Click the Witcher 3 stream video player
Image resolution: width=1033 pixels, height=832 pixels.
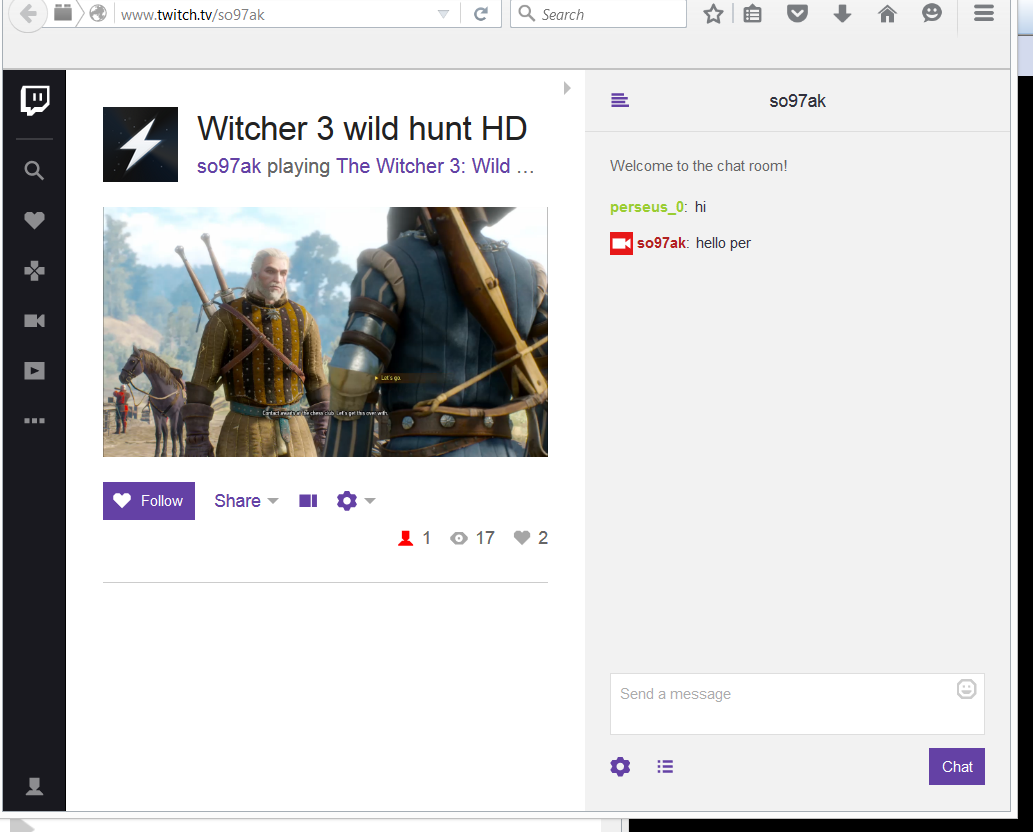(325, 332)
